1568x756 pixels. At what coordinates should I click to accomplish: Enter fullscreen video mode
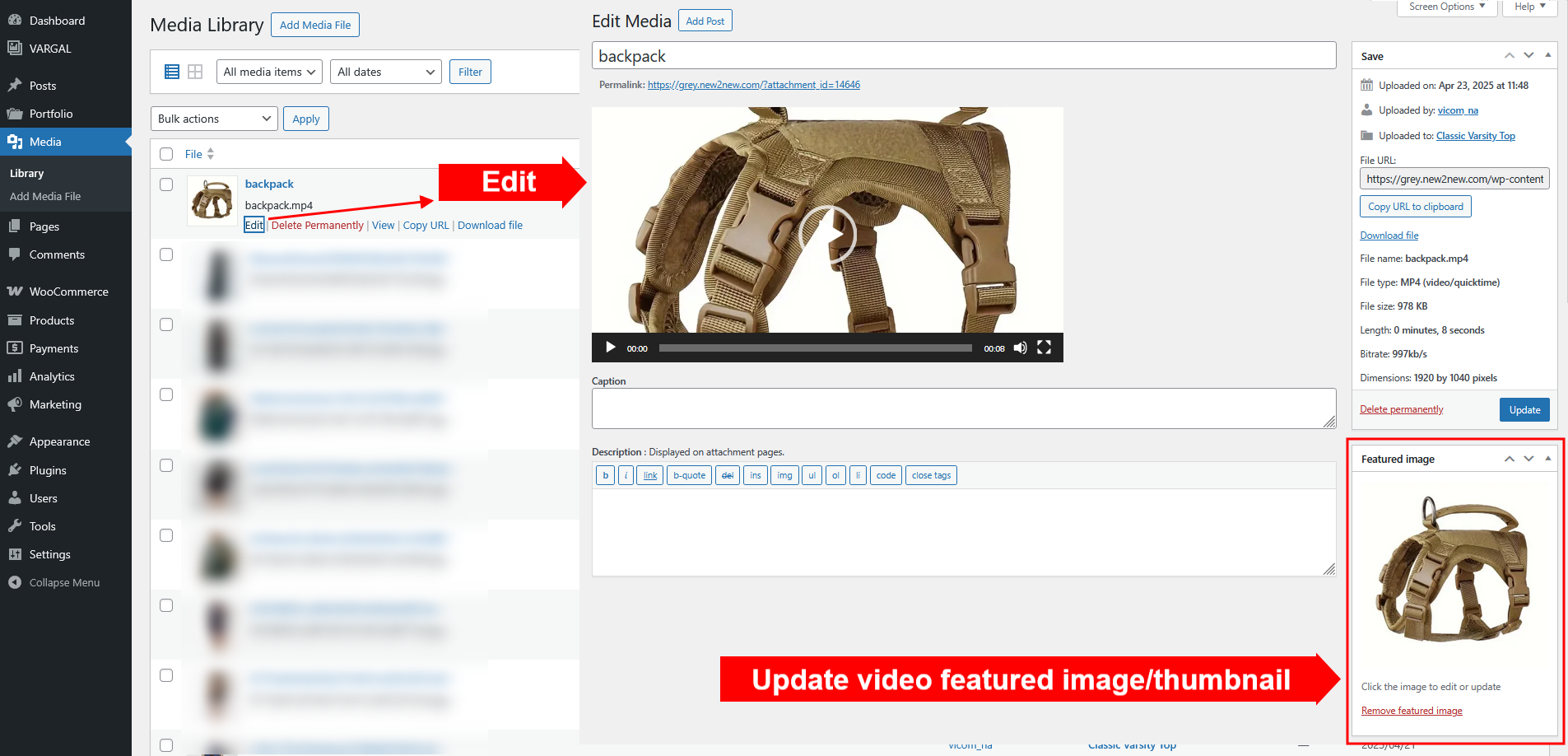point(1044,348)
